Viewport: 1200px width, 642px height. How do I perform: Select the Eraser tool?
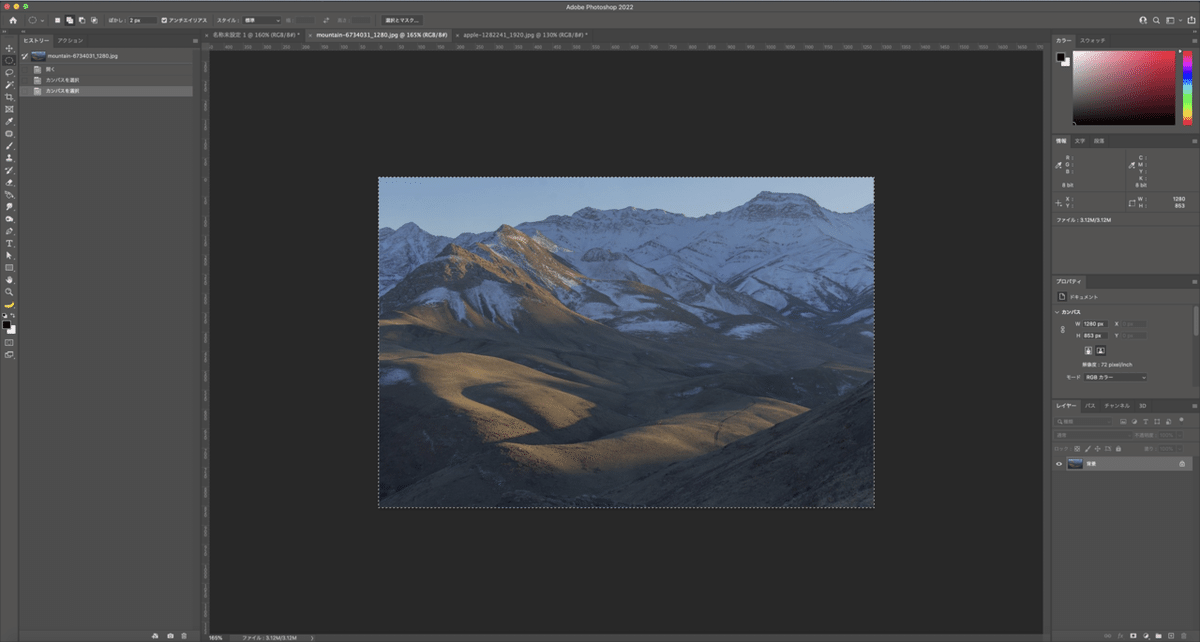pyautogui.click(x=9, y=182)
